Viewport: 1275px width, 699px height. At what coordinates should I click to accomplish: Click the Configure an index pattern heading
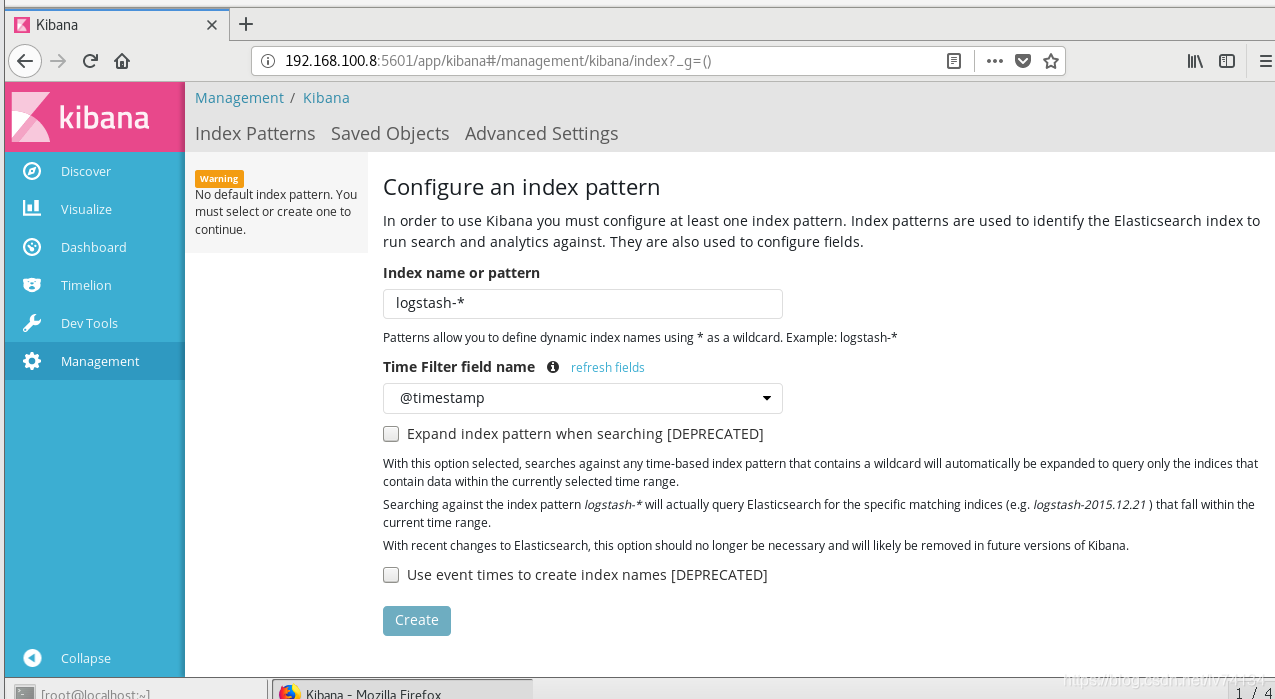tap(522, 187)
